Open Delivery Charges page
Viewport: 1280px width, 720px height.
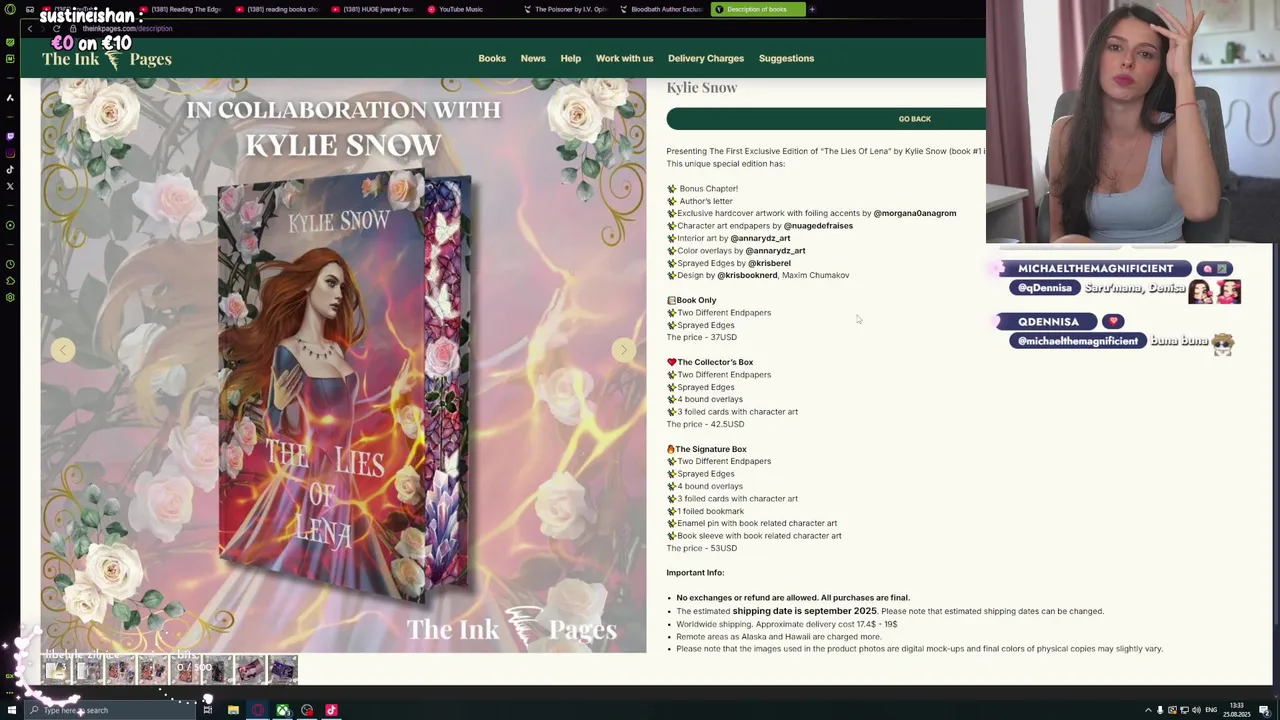point(706,59)
